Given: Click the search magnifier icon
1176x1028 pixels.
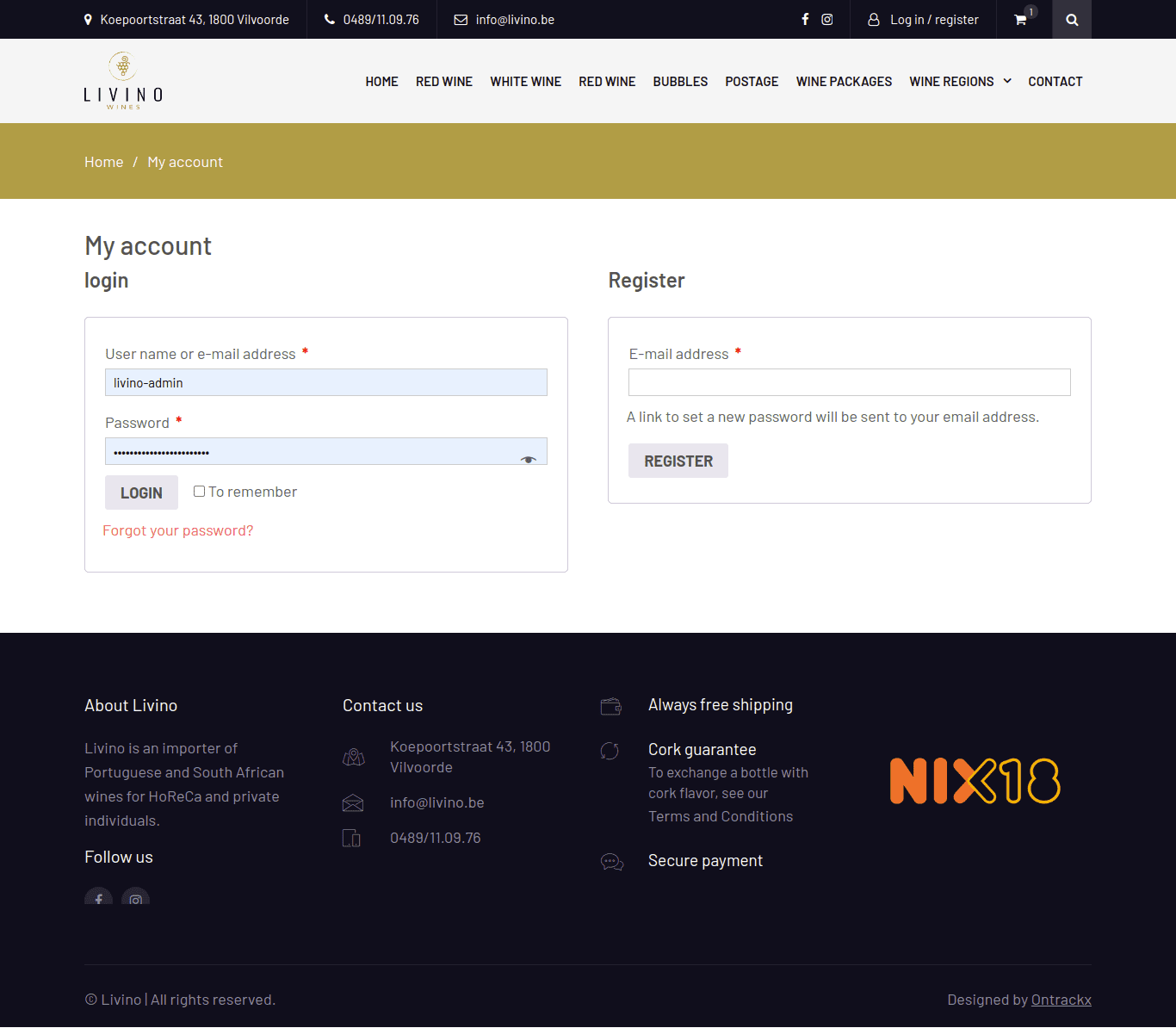Looking at the screenshot, I should [x=1072, y=20].
